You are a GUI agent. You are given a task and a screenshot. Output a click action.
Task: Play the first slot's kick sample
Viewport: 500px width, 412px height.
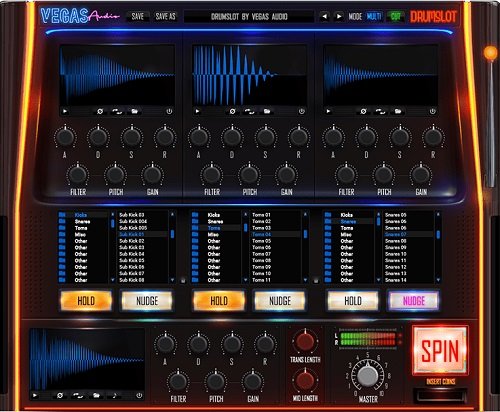click(x=65, y=111)
